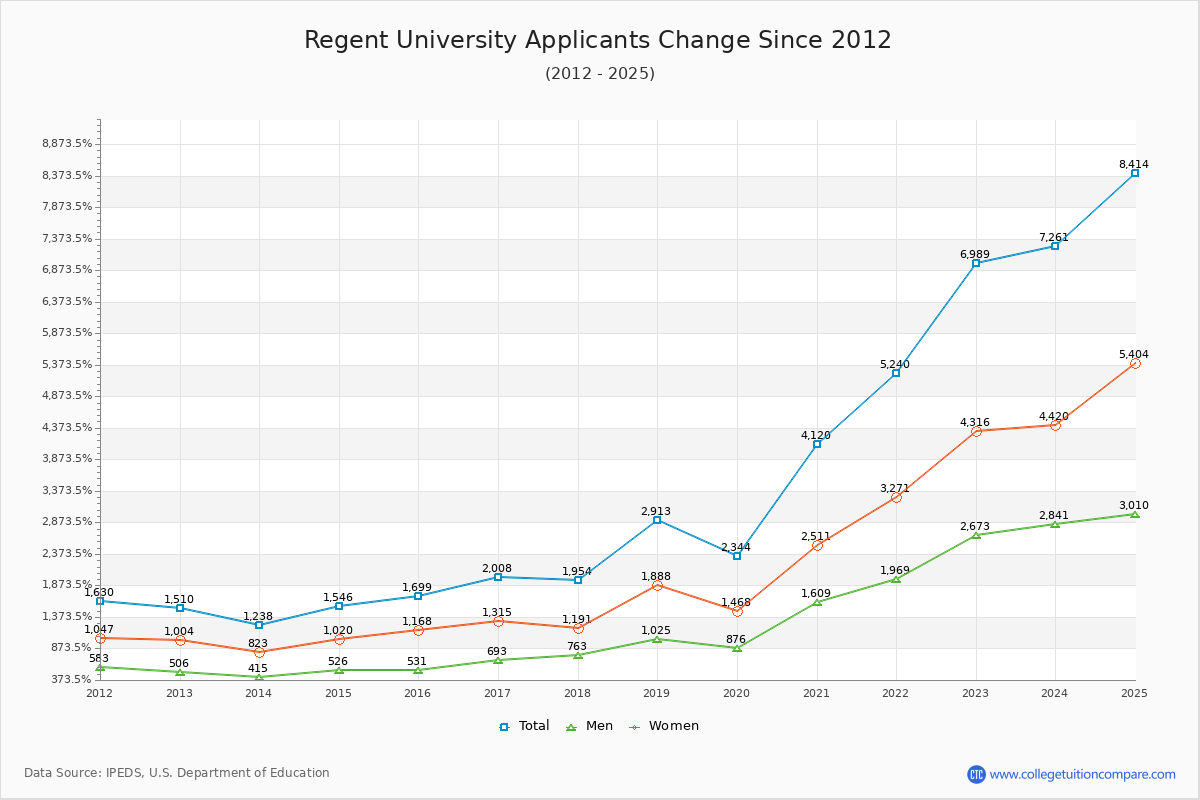Click the 2025 x-axis label

[1134, 692]
